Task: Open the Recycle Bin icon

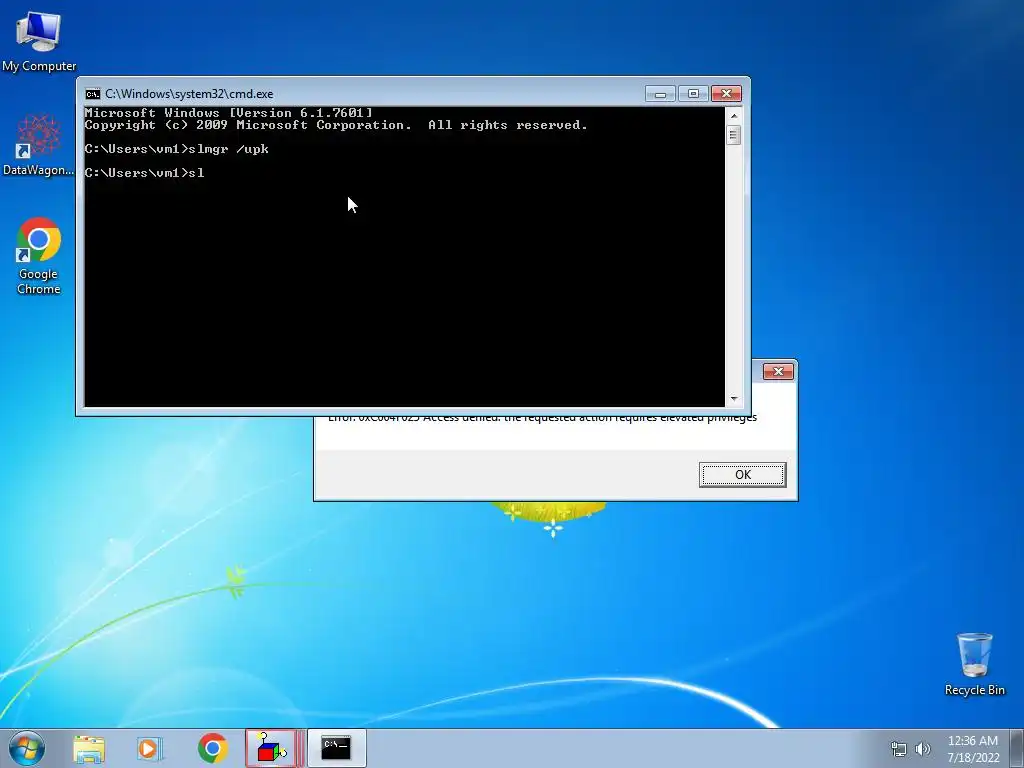Action: (x=974, y=664)
